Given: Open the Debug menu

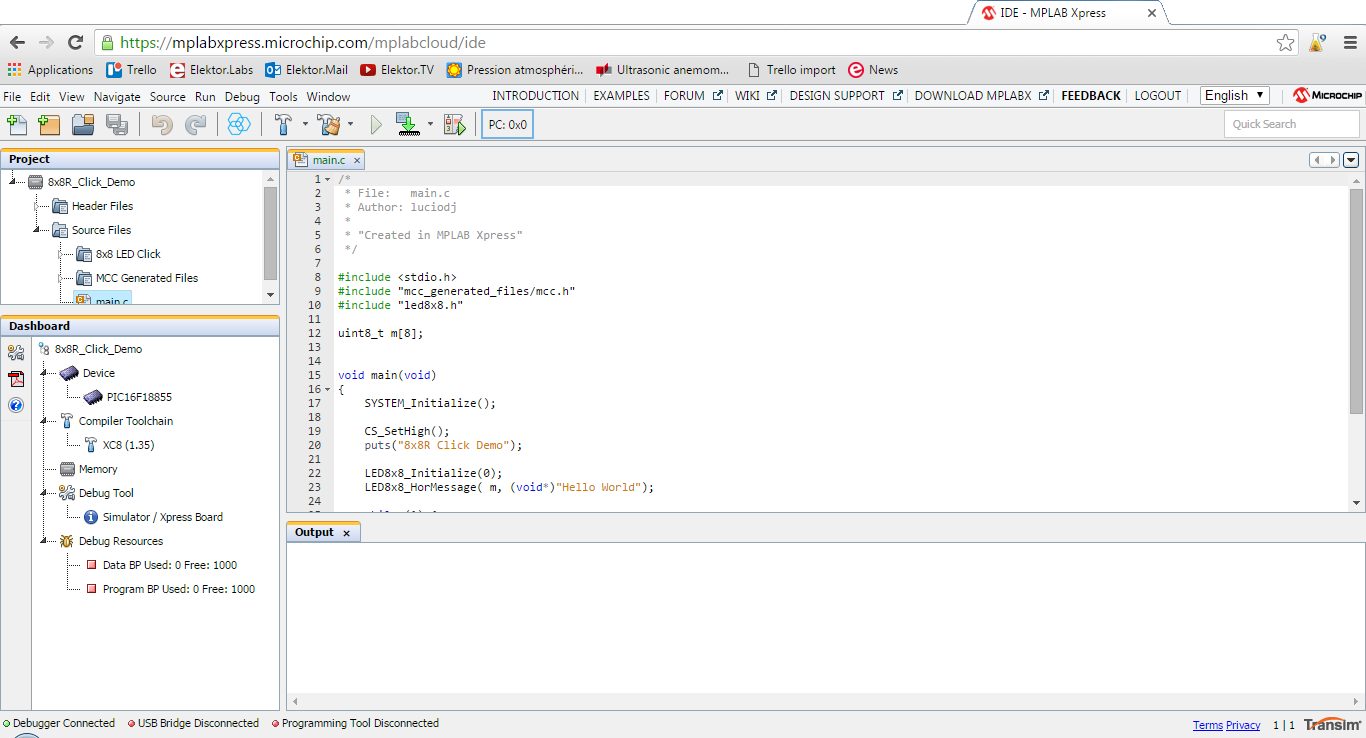Looking at the screenshot, I should (242, 97).
